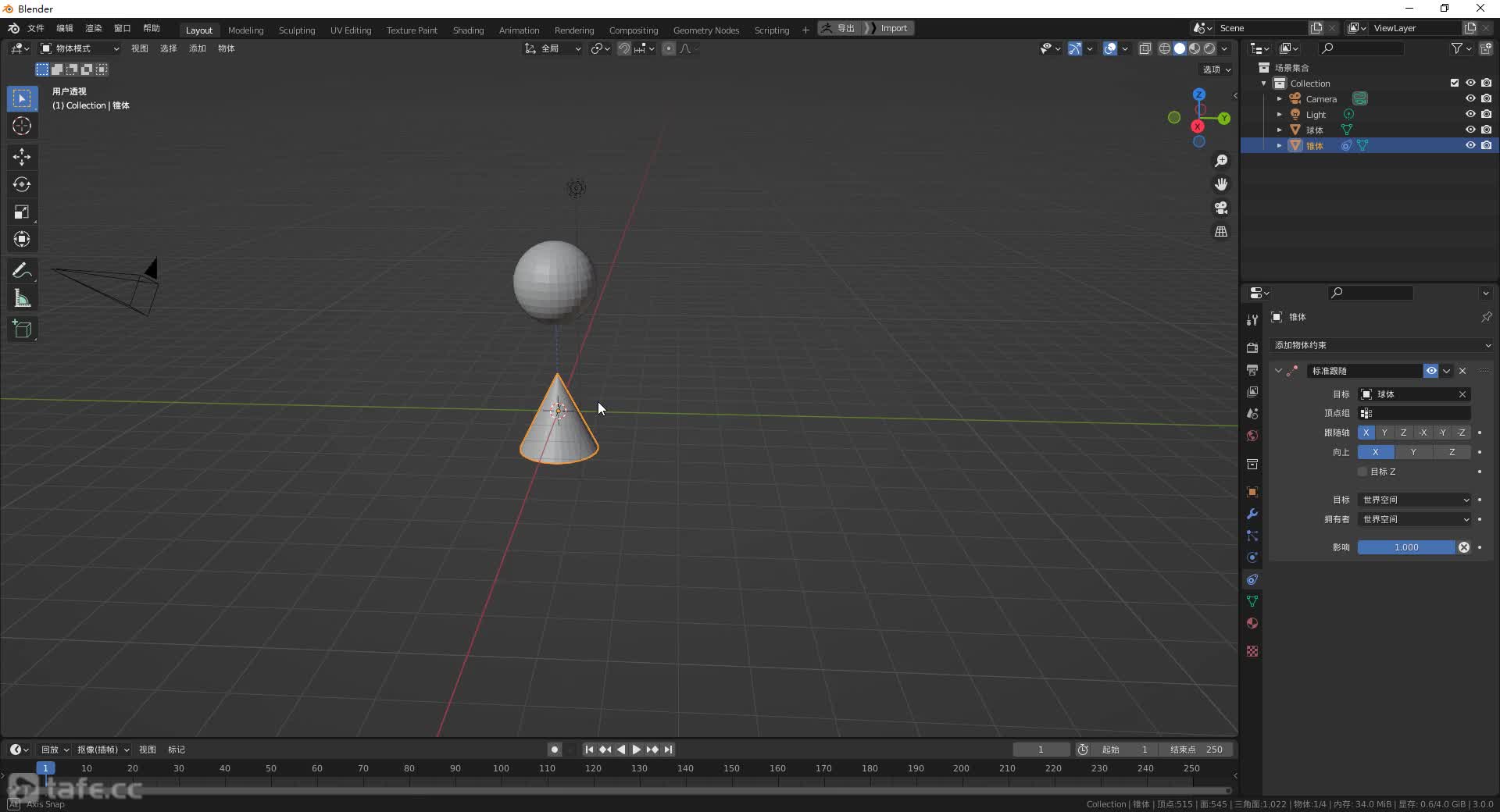Select the Annotate pencil tool
The image size is (1500, 812).
pos(22,270)
